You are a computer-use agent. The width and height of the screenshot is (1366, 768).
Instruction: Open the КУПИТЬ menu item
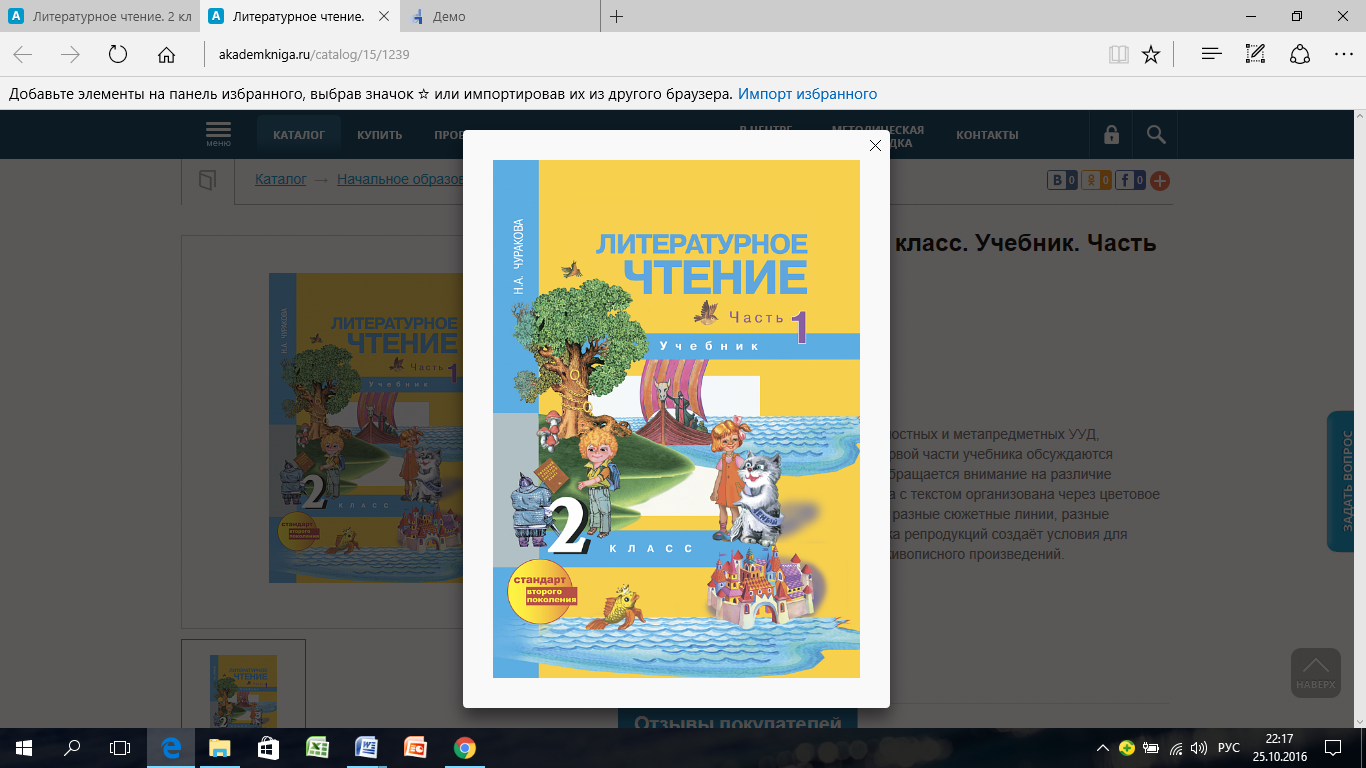[379, 135]
